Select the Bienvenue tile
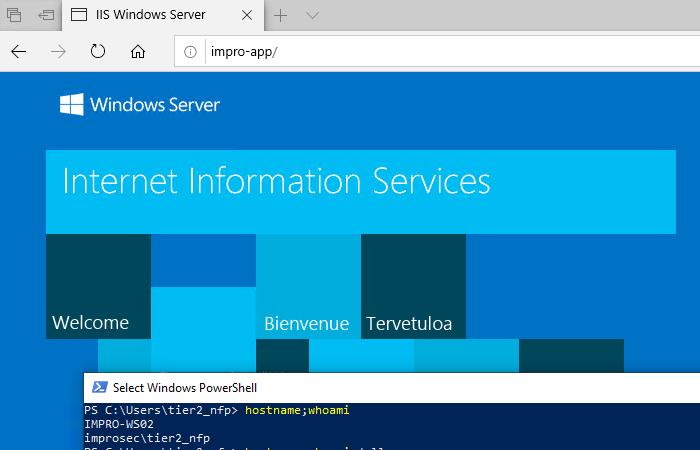Screen dimensions: 700x450 click(x=308, y=286)
